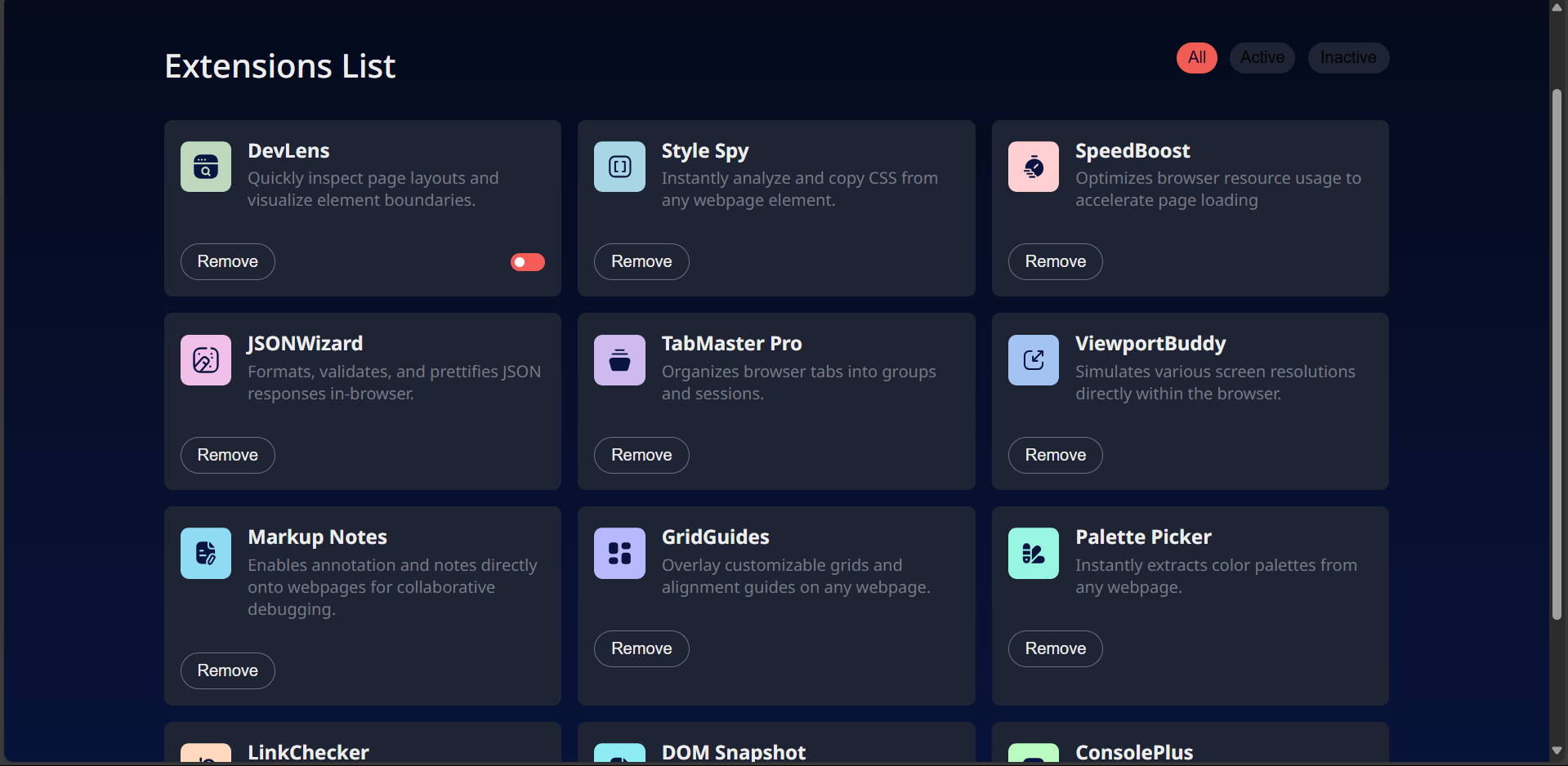The image size is (1568, 766).
Task: Click the ViewportBuddy extension icon
Action: coord(1034,360)
